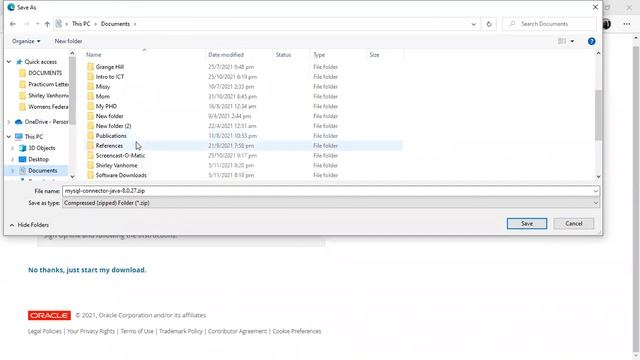Open Cookie Preferences footer link
Viewport: 640px width, 360px height.
pyautogui.click(x=297, y=331)
